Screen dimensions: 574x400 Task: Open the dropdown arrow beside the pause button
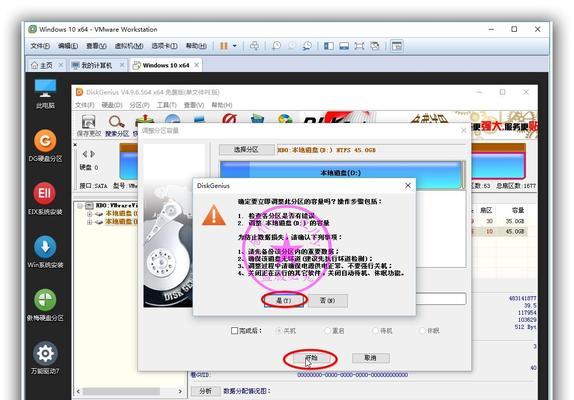pyautogui.click(x=235, y=46)
